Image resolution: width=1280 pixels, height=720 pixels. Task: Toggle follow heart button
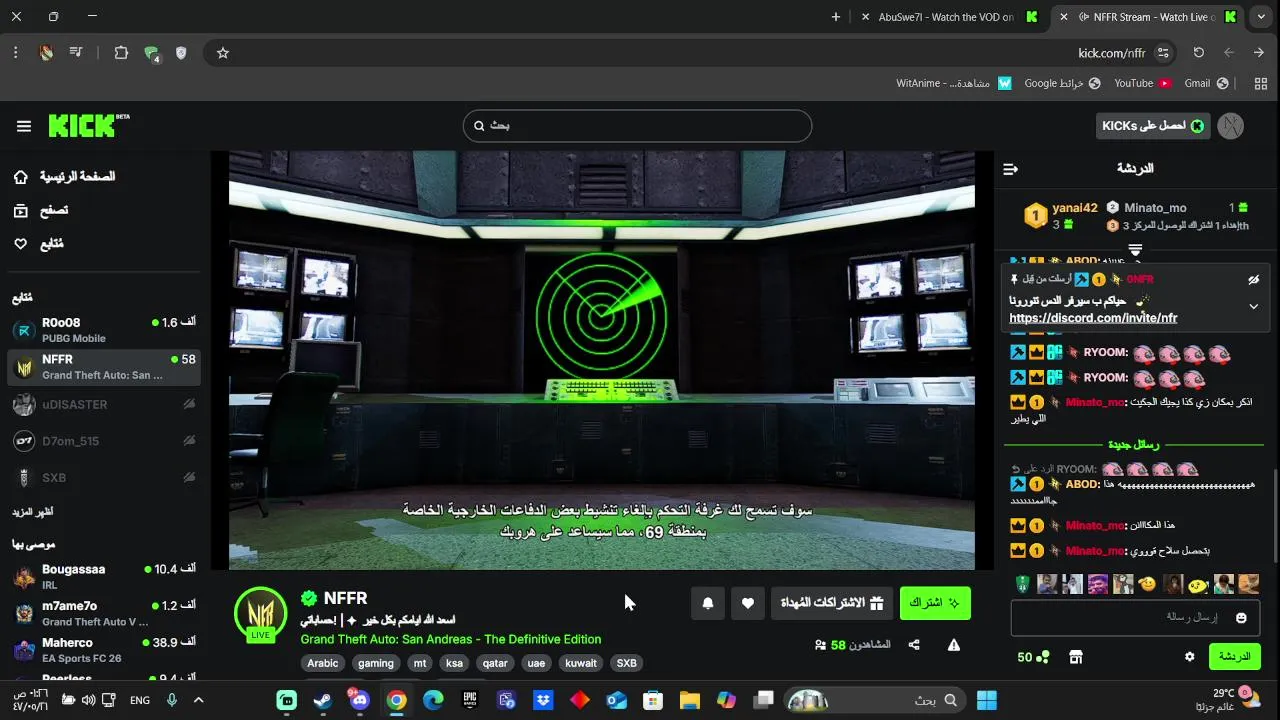[748, 603]
